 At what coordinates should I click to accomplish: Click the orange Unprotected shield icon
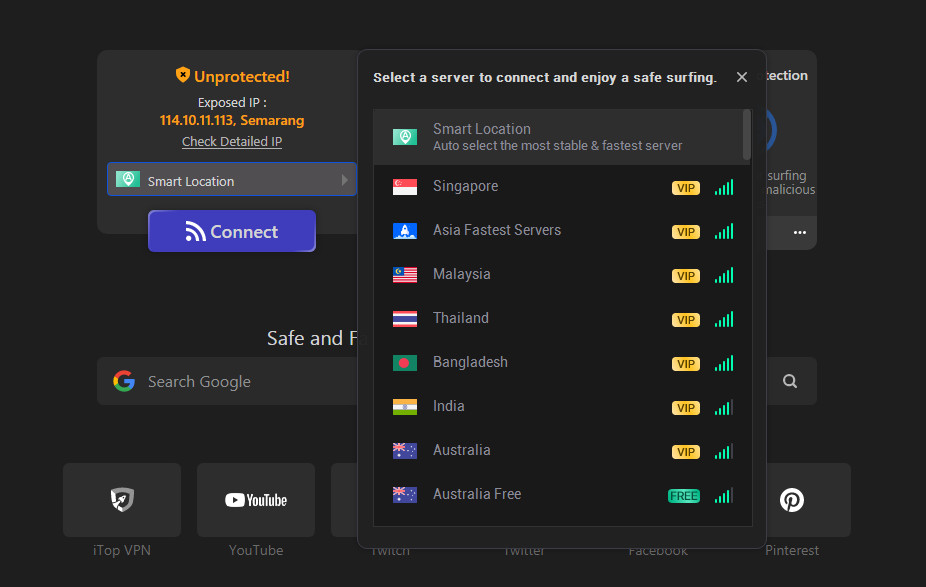(x=182, y=75)
